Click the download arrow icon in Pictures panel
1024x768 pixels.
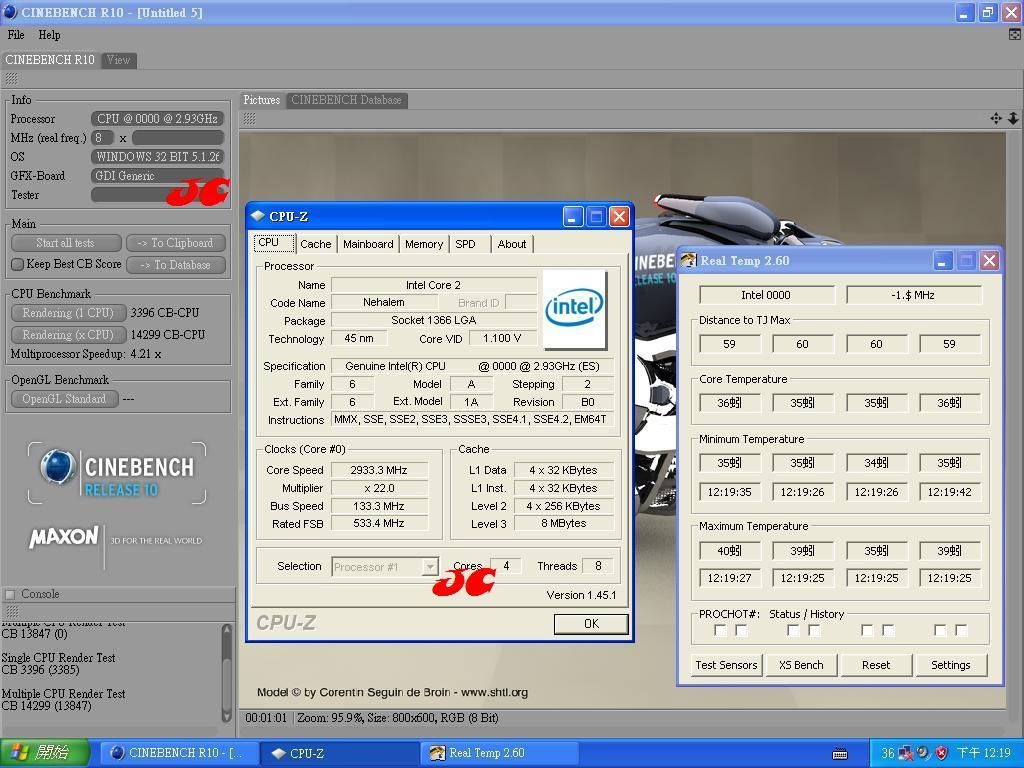(x=1012, y=118)
